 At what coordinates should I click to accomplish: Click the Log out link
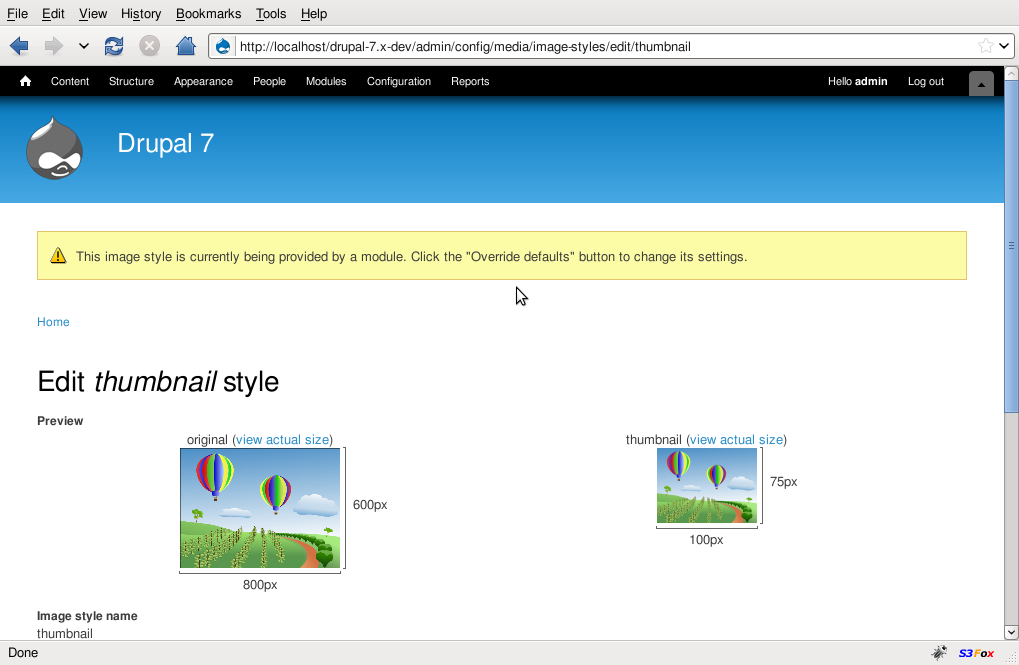coord(925,82)
